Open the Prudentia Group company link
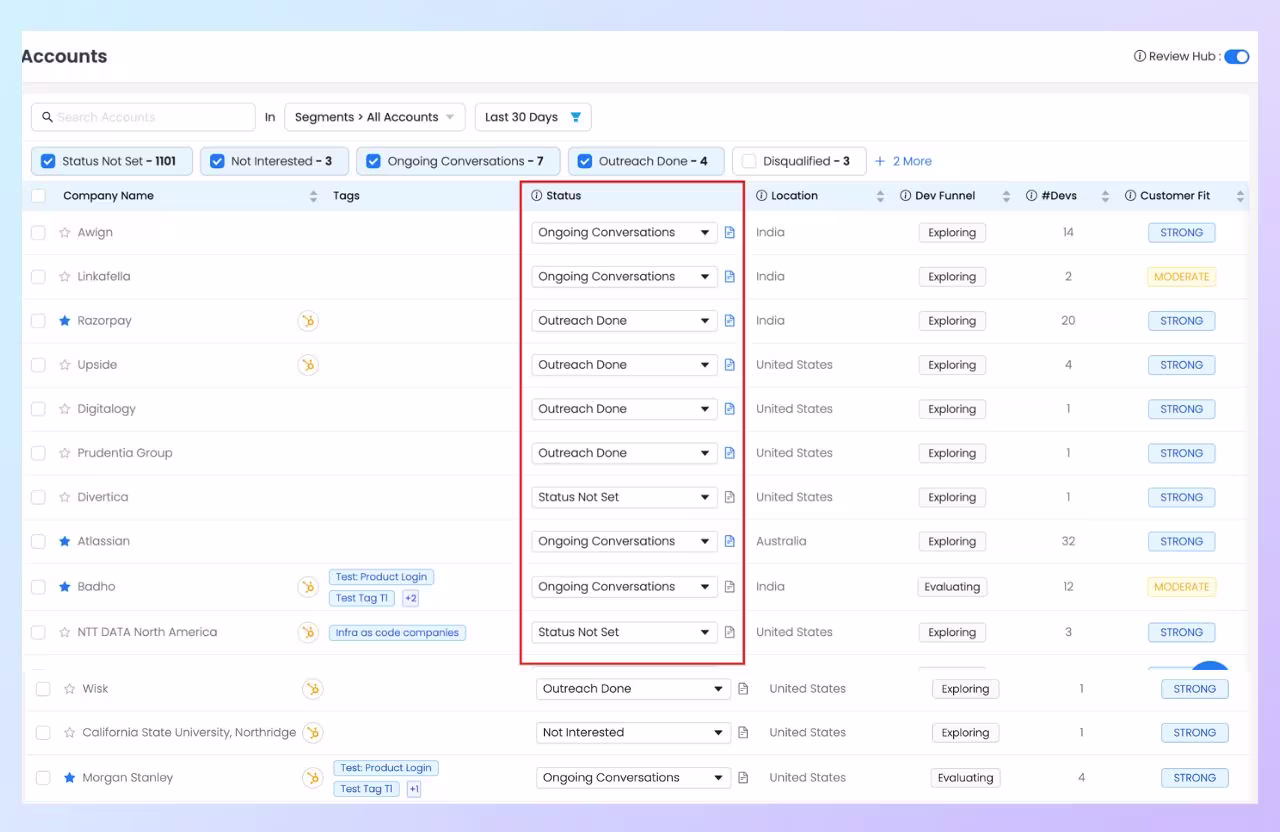Viewport: 1280px width, 832px height. 125,453
